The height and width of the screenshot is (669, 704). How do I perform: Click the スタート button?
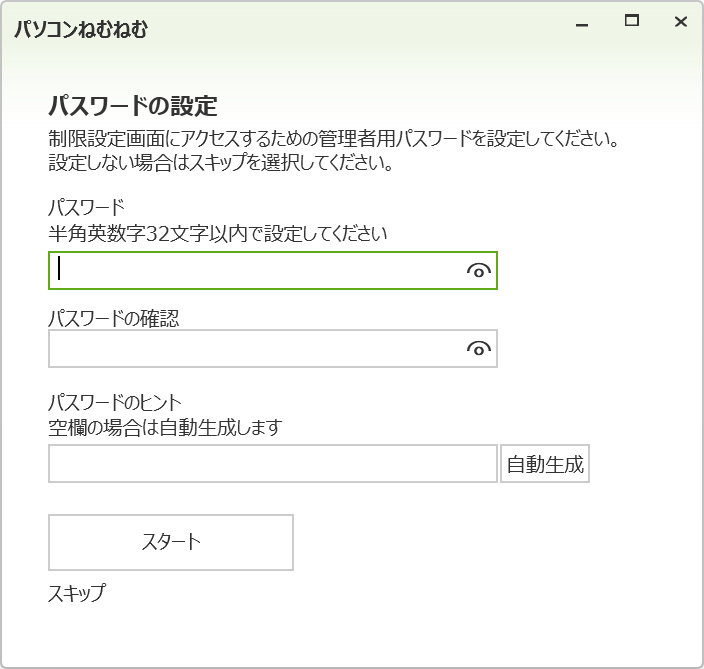(x=171, y=542)
